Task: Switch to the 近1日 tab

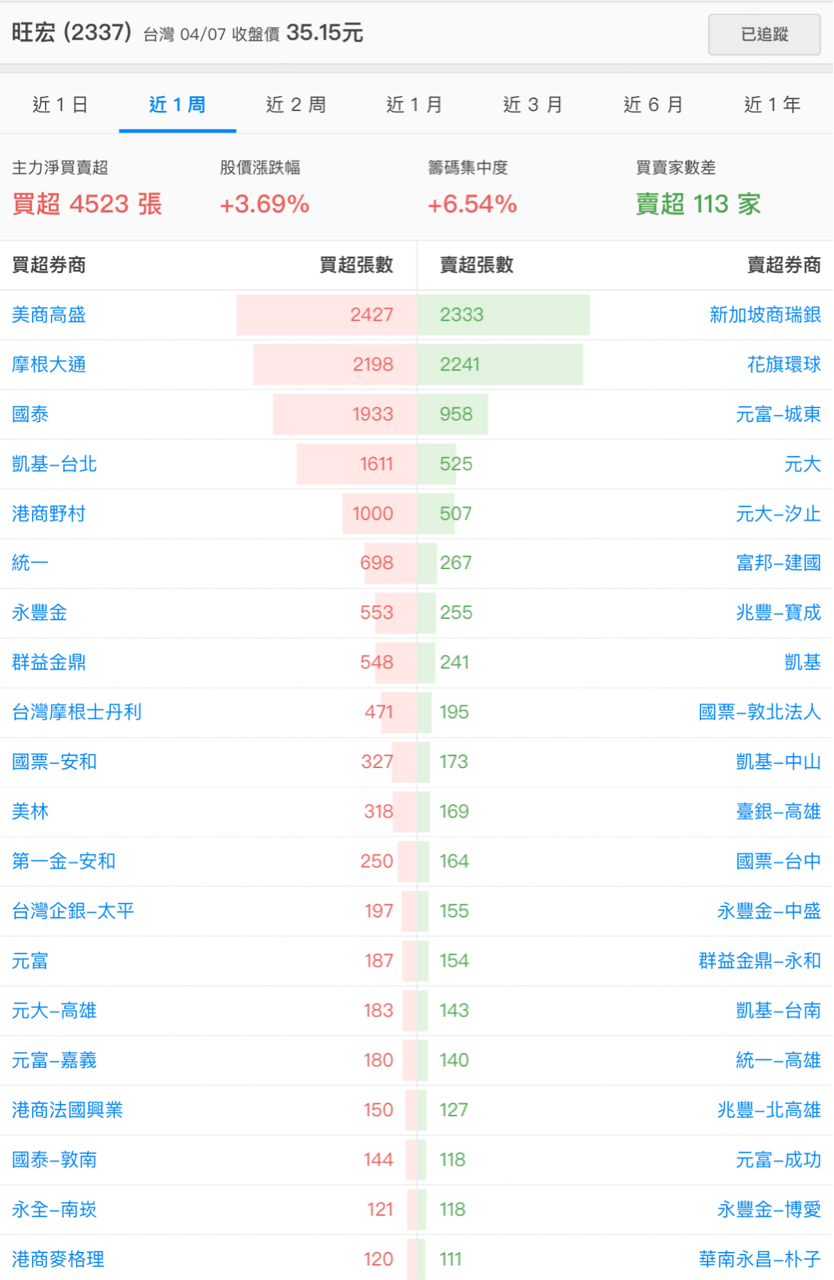Action: 60,103
